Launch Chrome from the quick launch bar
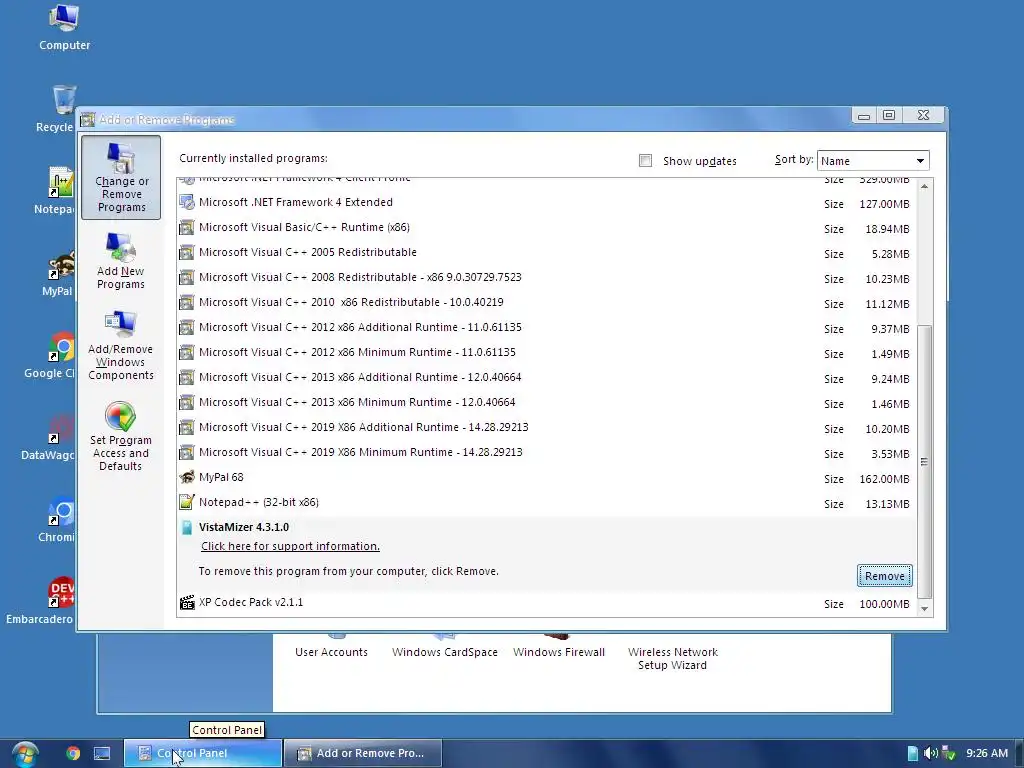This screenshot has width=1024, height=768. (73, 753)
